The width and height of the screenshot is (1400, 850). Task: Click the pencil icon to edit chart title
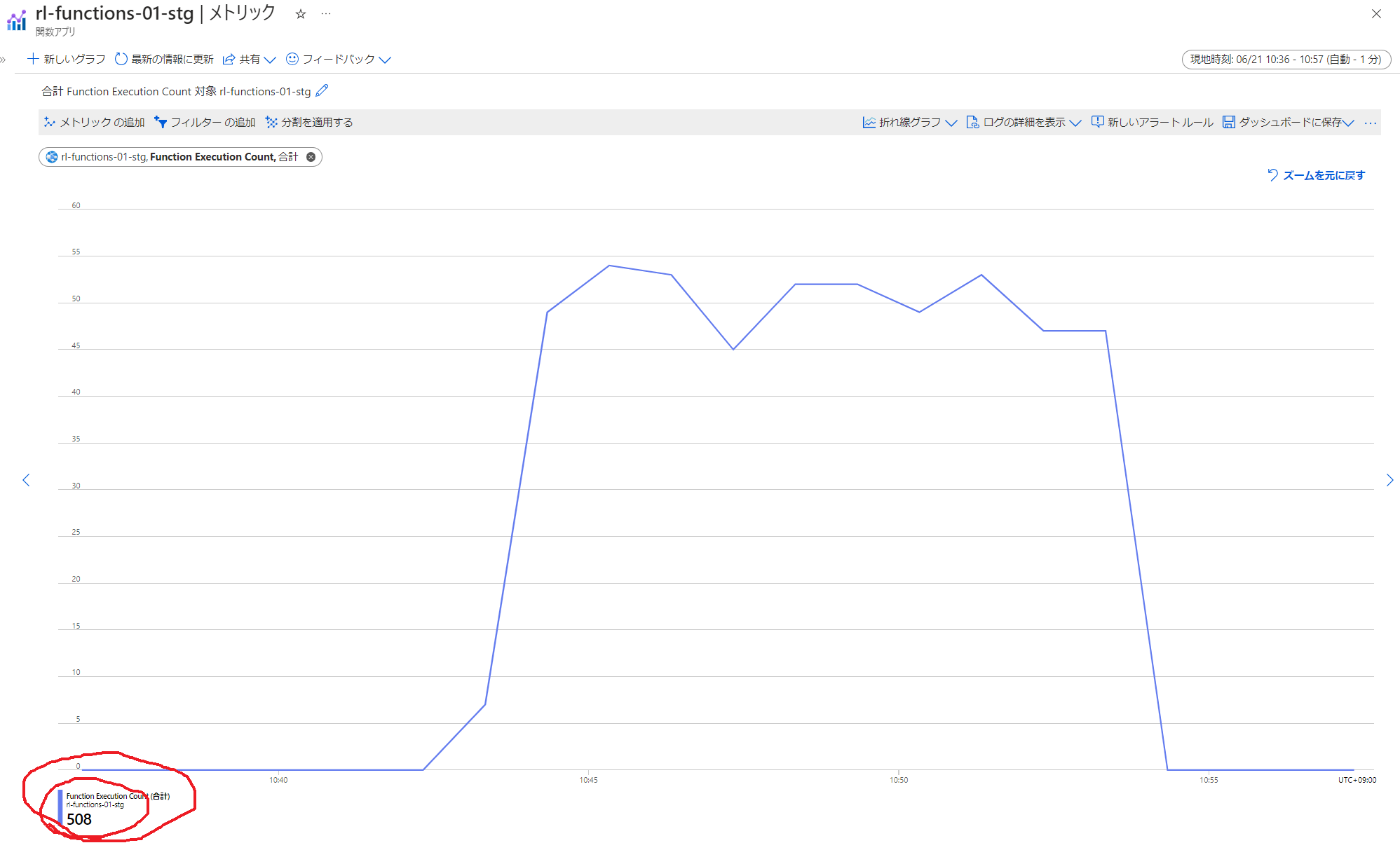click(322, 90)
